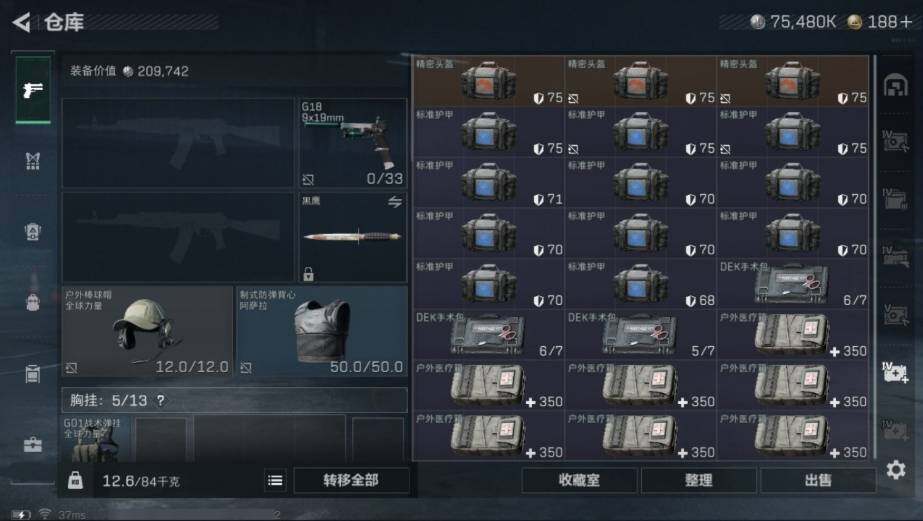Toggle the lock icon beside 12.6/84千克
The width and height of the screenshot is (923, 521).
click(x=75, y=480)
